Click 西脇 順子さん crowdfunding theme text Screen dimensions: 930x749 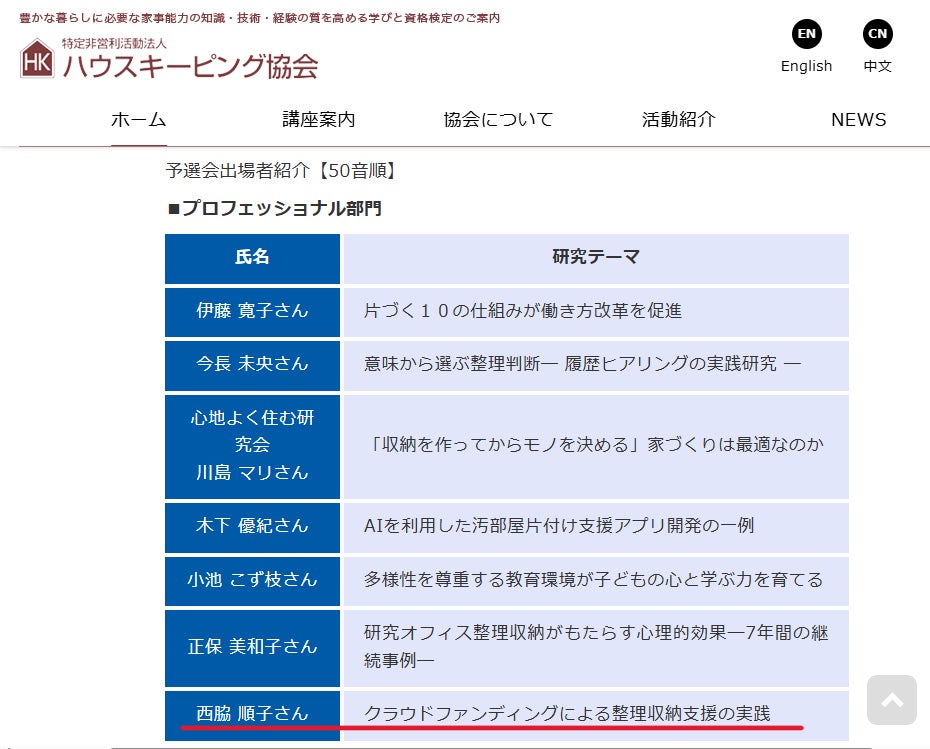point(567,714)
